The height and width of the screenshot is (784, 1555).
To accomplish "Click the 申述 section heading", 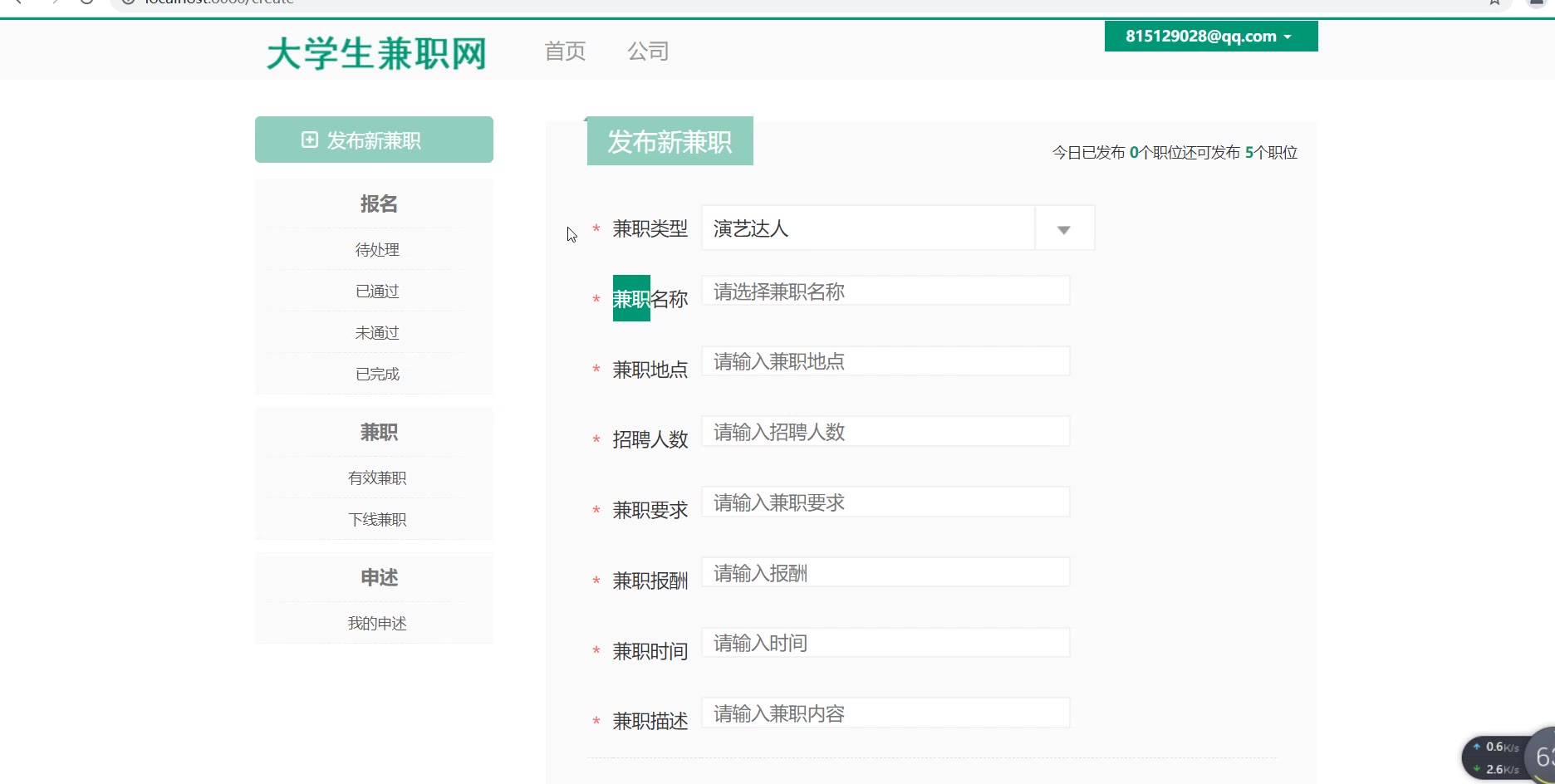I will click(379, 578).
